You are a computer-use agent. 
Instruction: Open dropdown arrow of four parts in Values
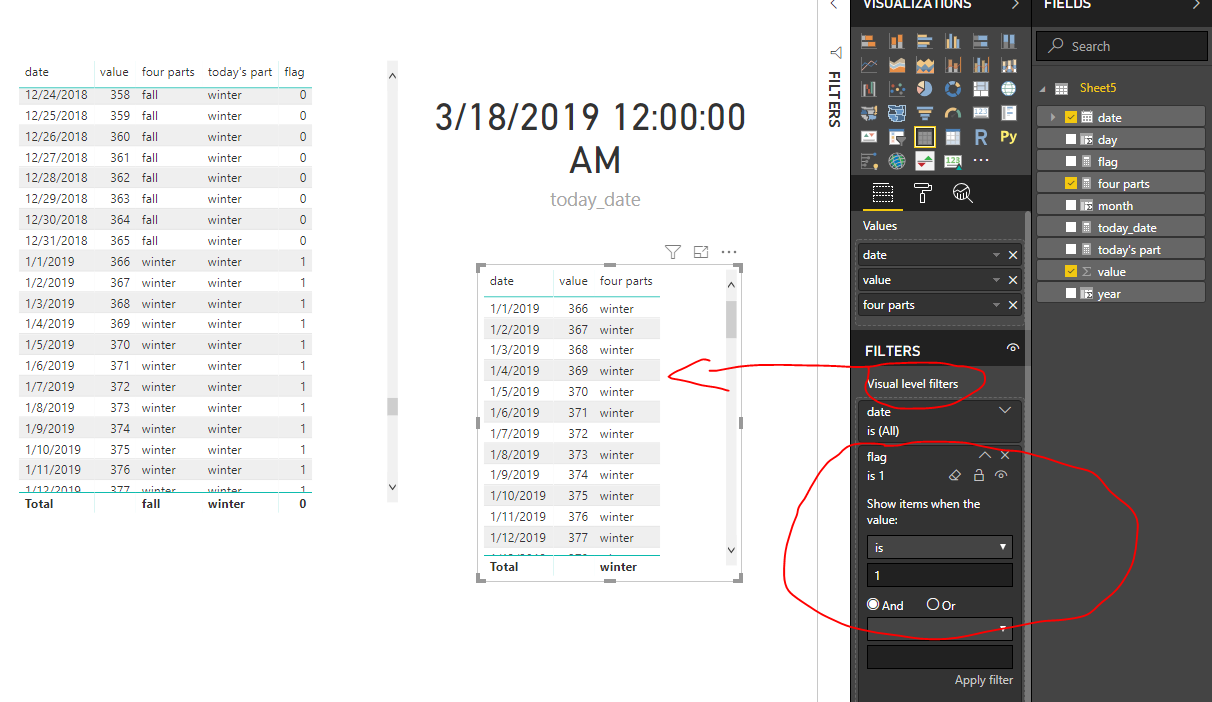tap(996, 305)
